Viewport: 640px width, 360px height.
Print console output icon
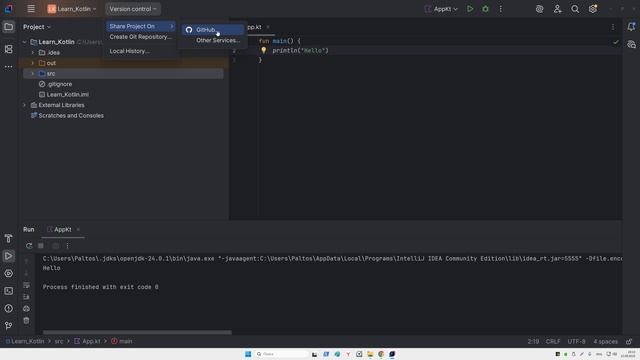coord(26,309)
